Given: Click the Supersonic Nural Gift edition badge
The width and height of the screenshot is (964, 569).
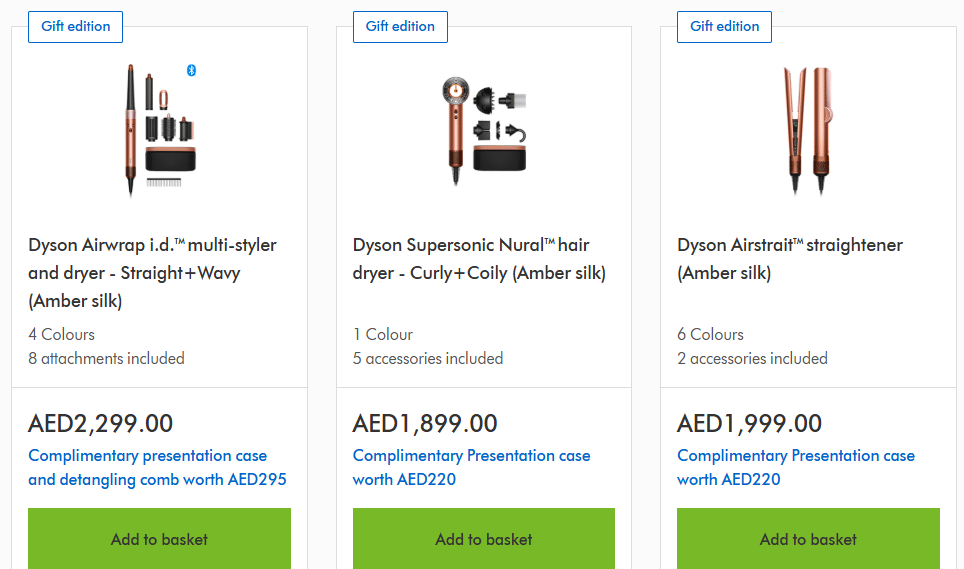Looking at the screenshot, I should coord(400,27).
